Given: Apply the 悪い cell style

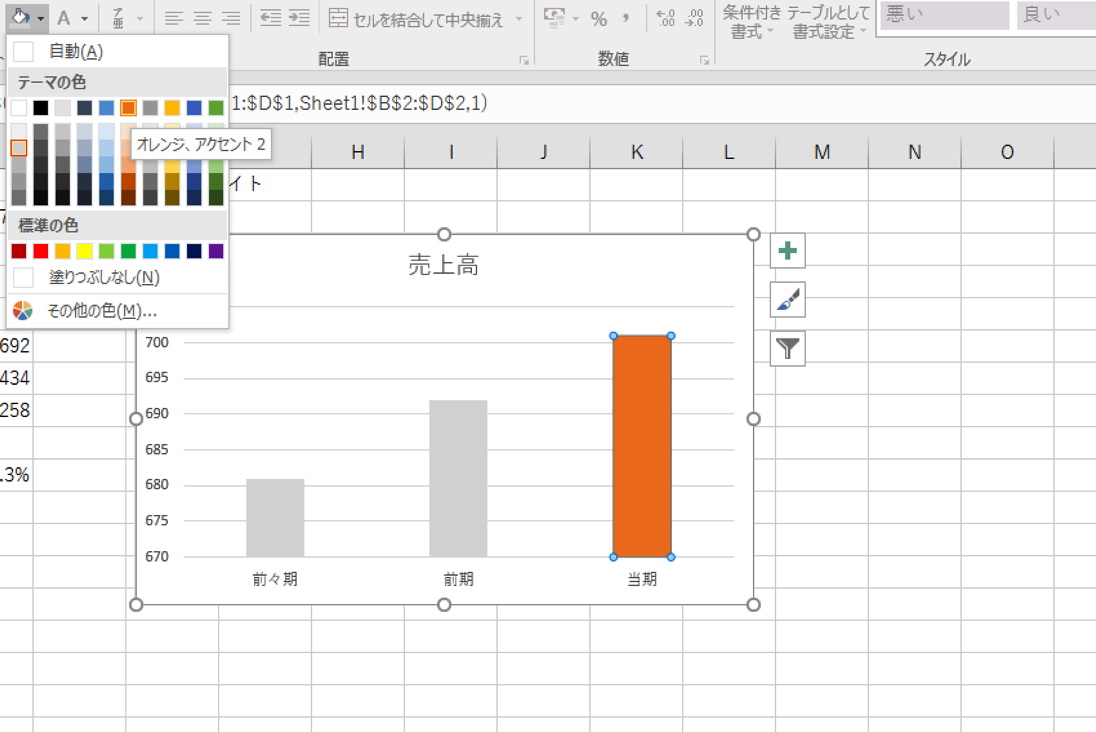Looking at the screenshot, I should click(x=944, y=15).
